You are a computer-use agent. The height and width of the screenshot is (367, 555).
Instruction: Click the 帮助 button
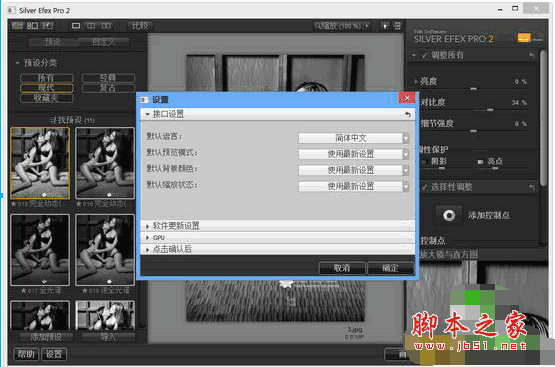[26, 354]
